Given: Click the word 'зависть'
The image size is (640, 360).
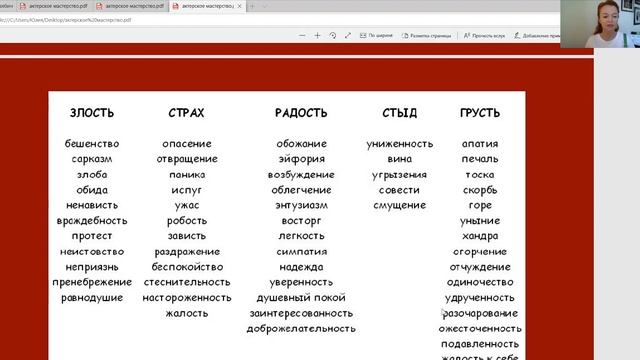Looking at the screenshot, I should pos(187,236).
